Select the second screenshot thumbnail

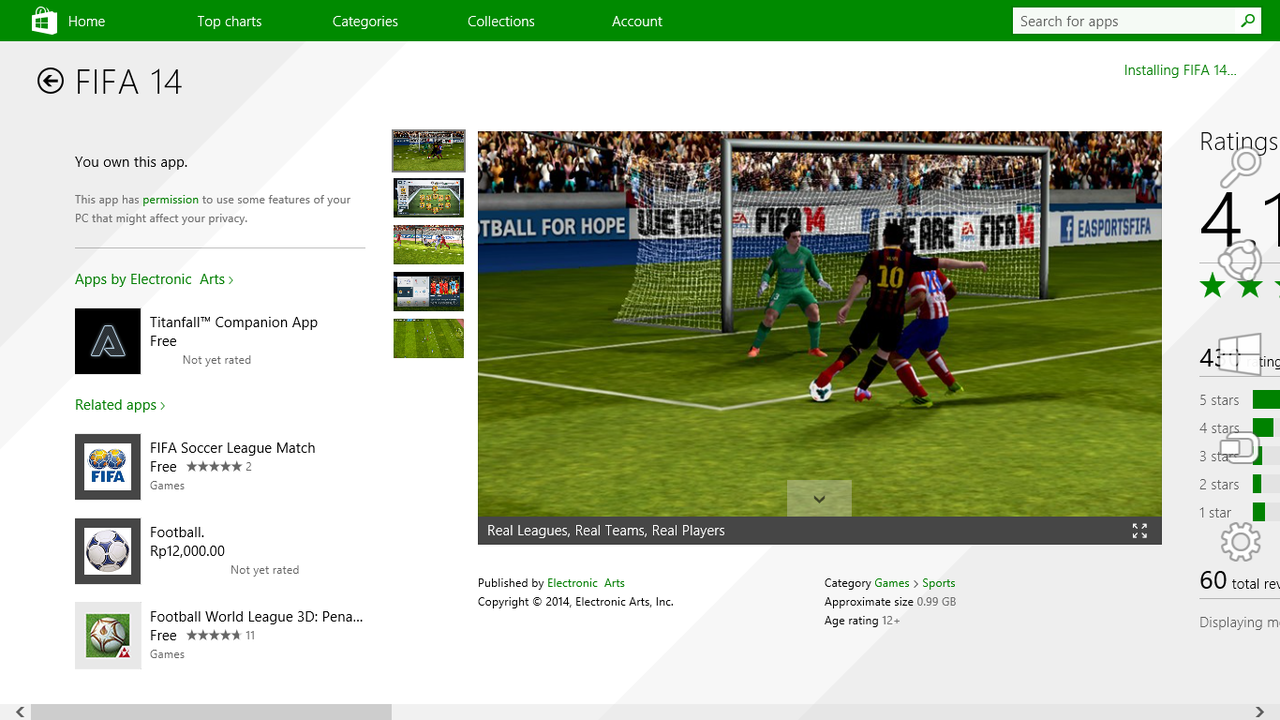pyautogui.click(x=428, y=198)
